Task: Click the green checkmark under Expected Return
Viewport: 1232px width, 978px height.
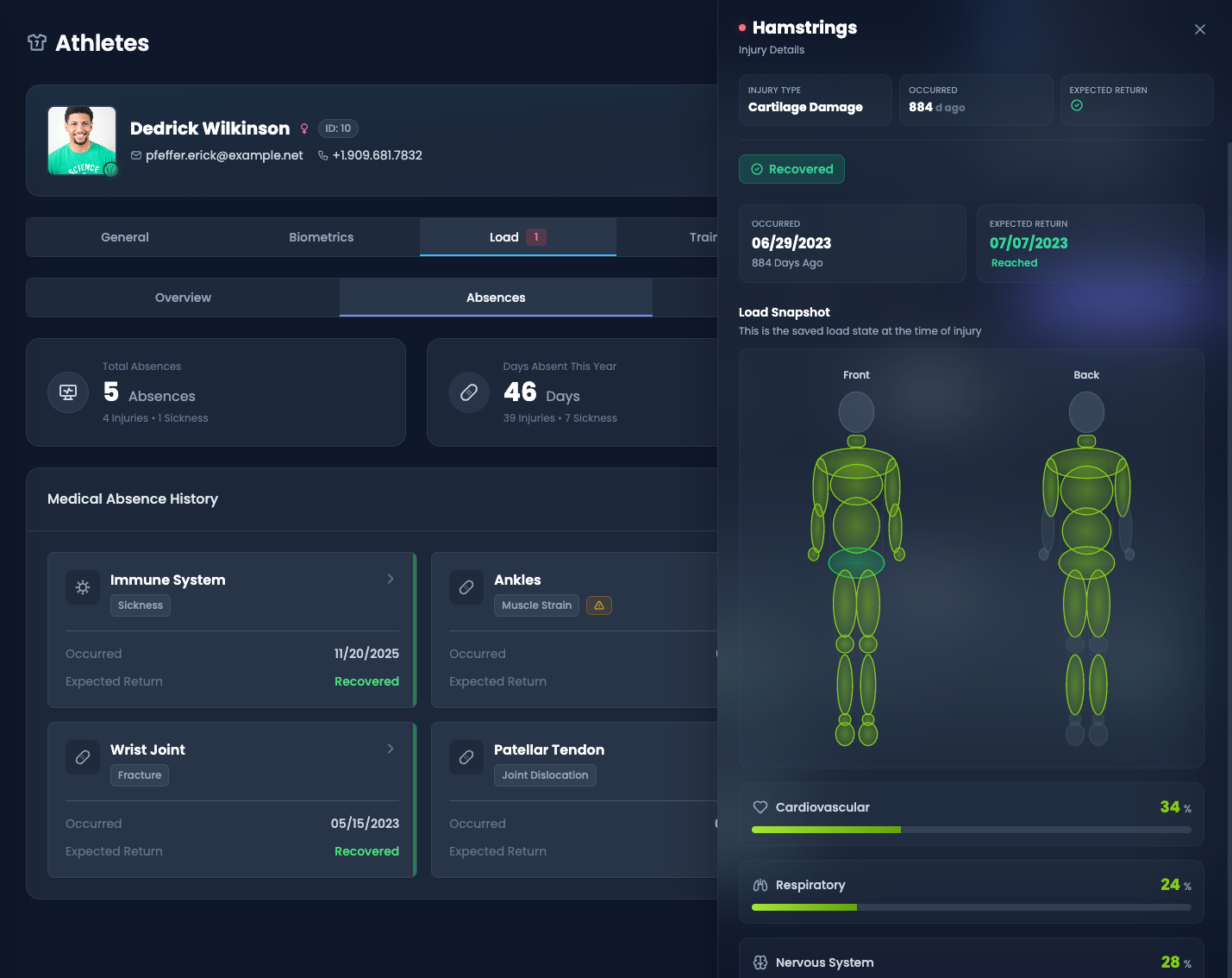Action: [1076, 104]
